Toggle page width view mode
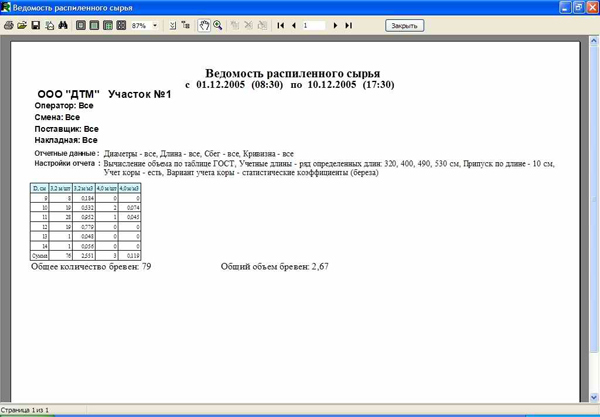 (93, 24)
